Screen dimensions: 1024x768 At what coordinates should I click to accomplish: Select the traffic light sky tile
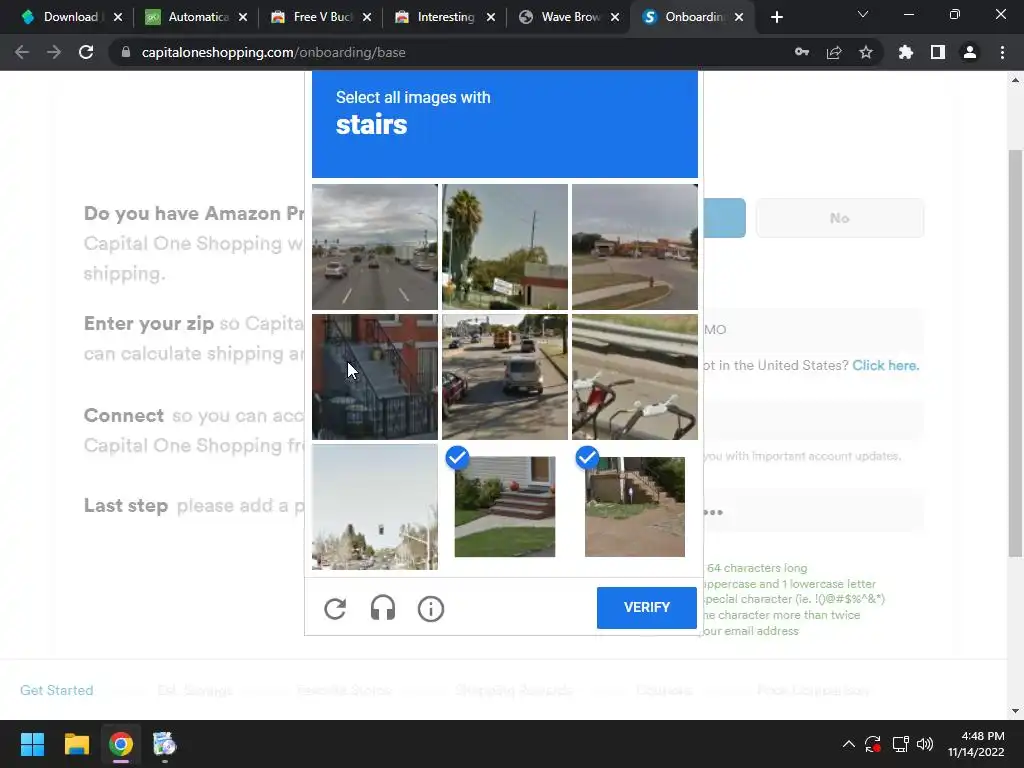click(375, 507)
